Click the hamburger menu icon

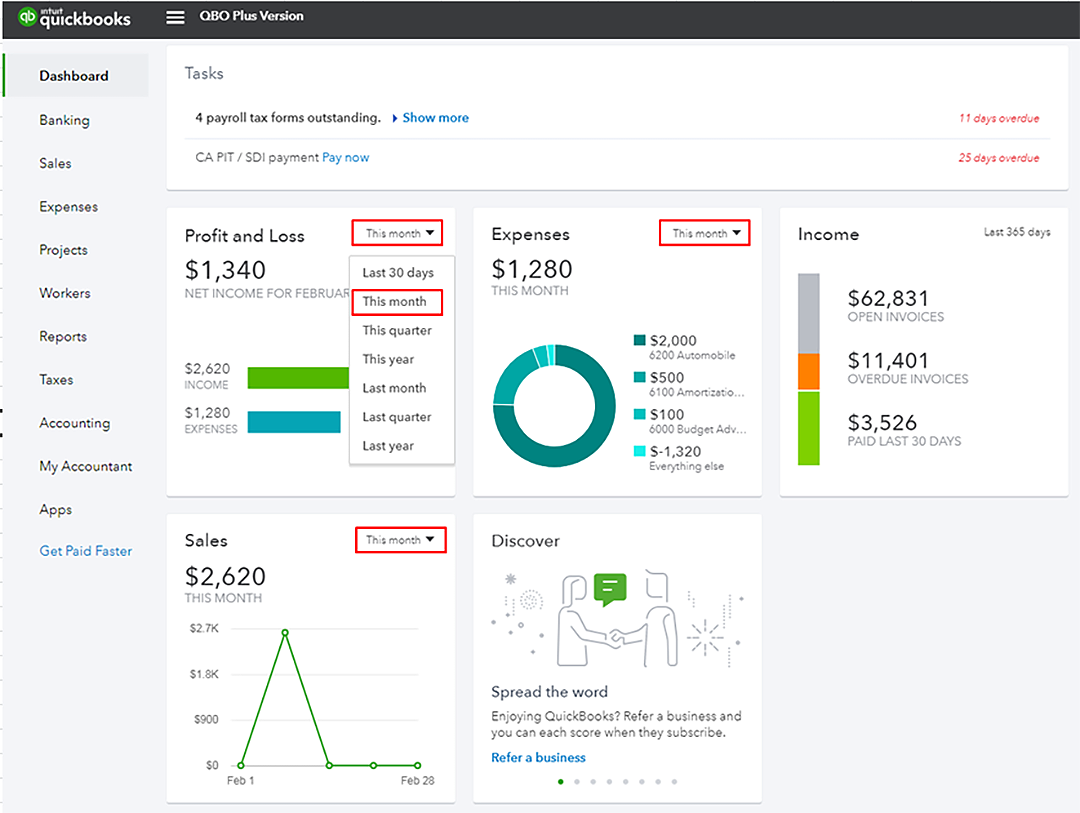[175, 17]
